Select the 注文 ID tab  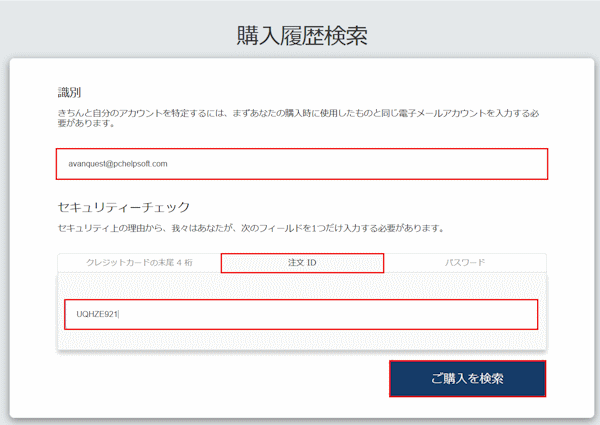(x=302, y=262)
